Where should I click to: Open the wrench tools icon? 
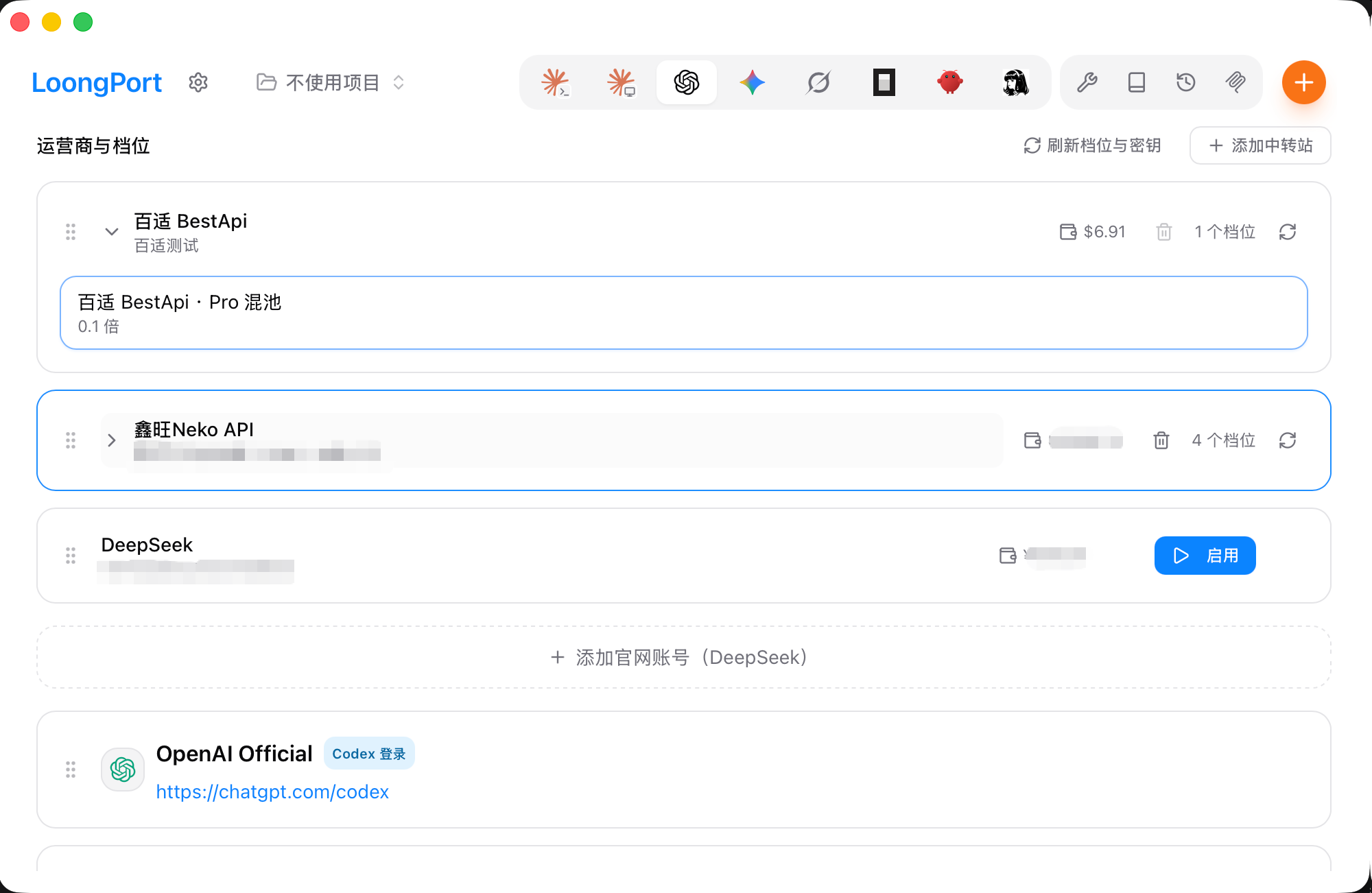tap(1087, 82)
